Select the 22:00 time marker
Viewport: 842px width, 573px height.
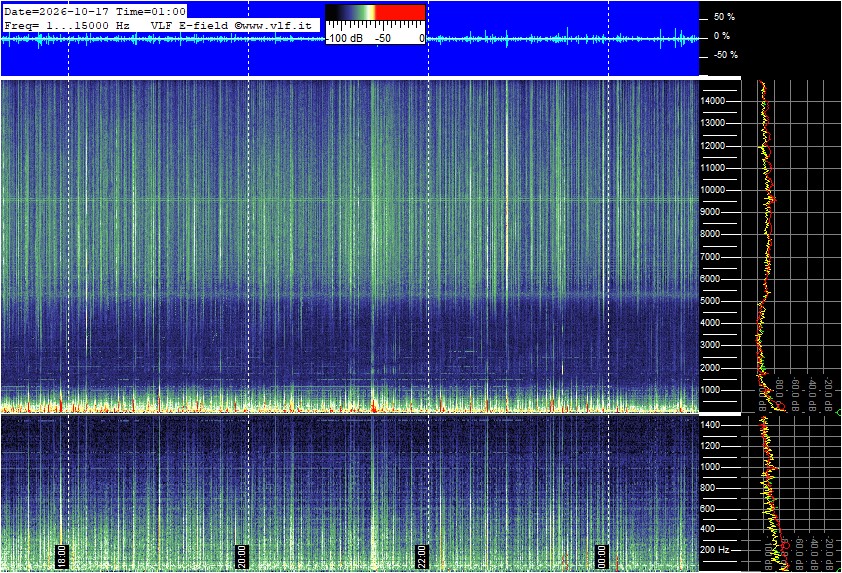(x=422, y=557)
